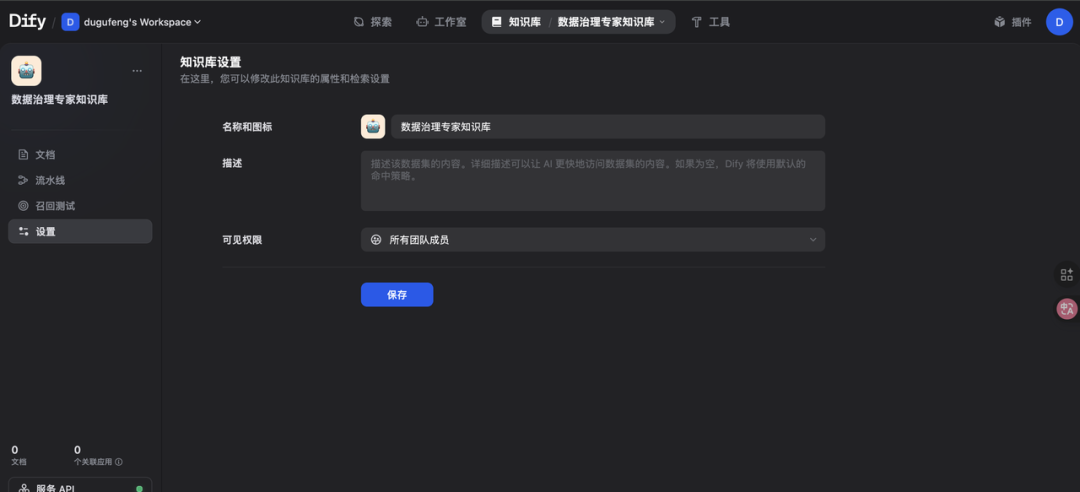Click the blue D workspace avatar
This screenshot has height=492, width=1080.
click(x=70, y=22)
